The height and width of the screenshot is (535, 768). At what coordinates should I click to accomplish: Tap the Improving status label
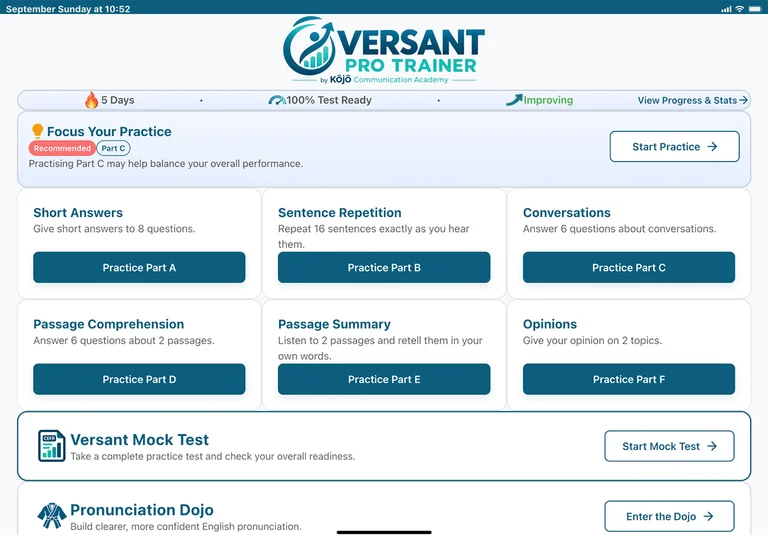[548, 100]
